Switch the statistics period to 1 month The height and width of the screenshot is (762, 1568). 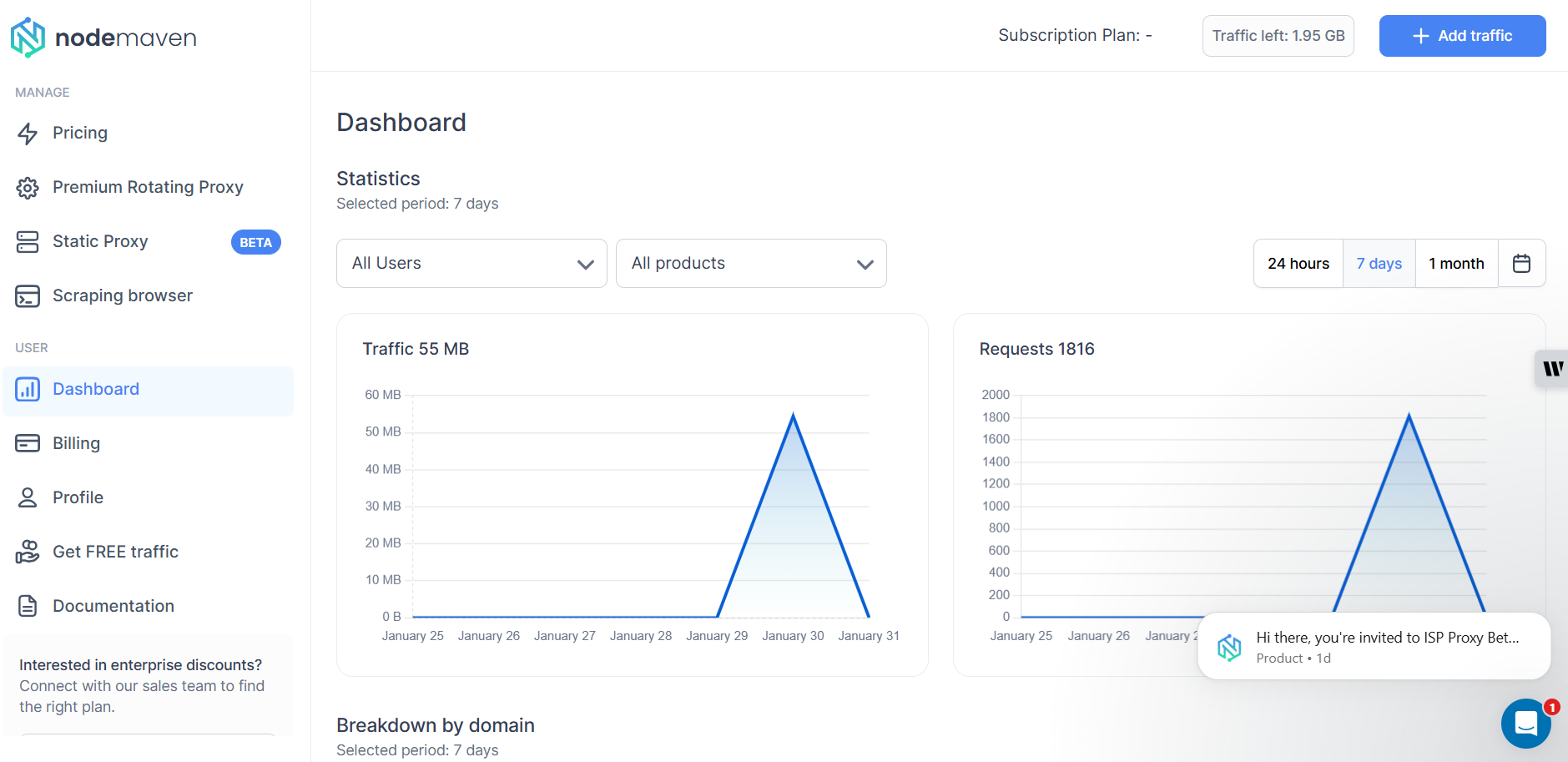click(1455, 263)
